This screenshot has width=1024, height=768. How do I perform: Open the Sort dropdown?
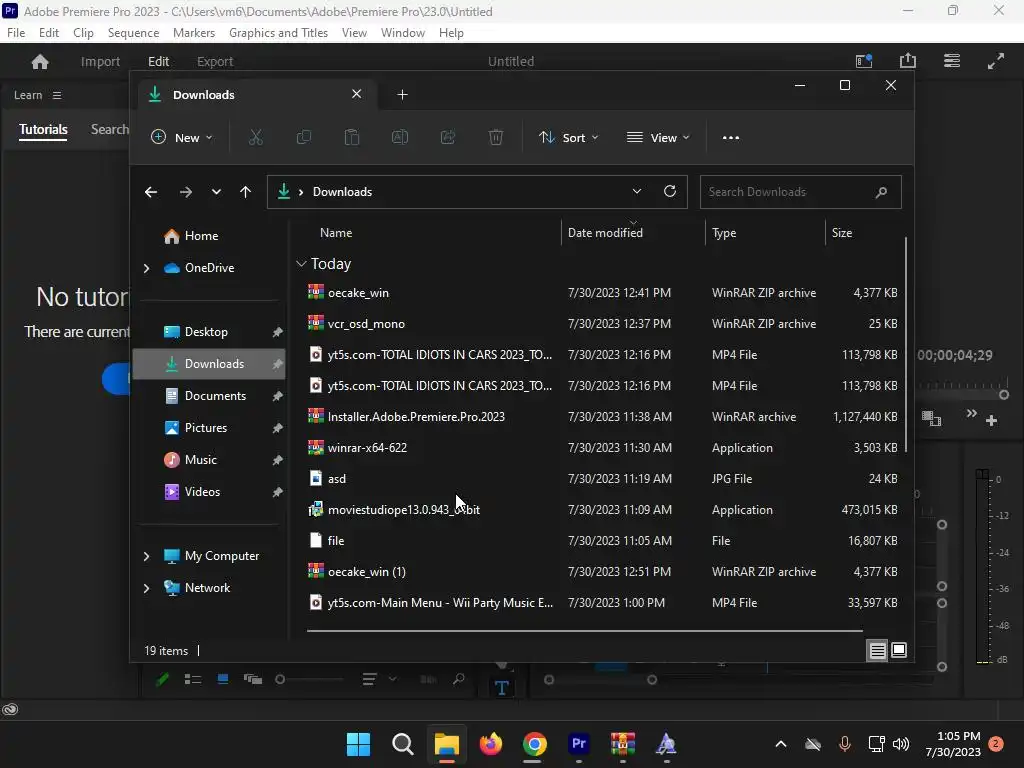pos(568,138)
